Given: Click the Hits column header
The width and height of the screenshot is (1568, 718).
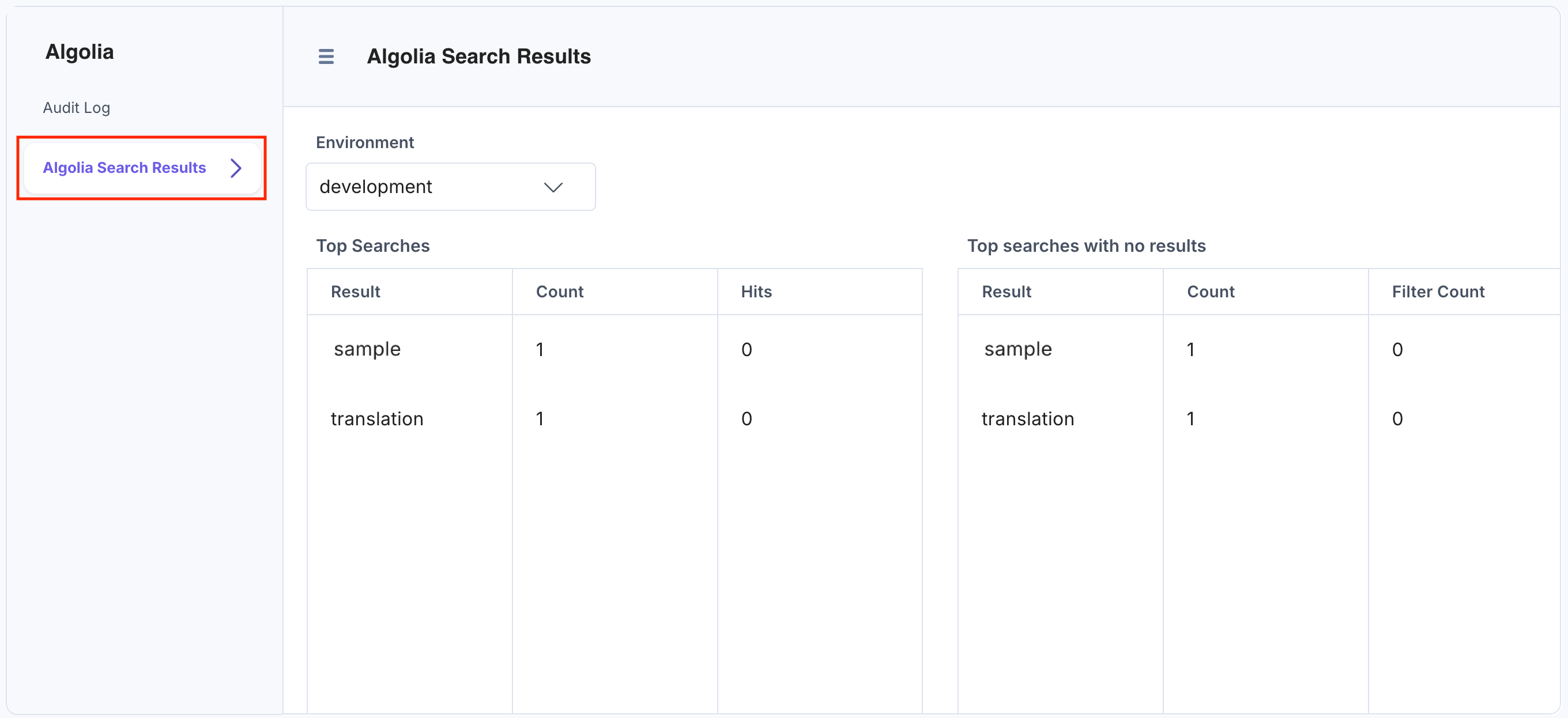Looking at the screenshot, I should [756, 292].
